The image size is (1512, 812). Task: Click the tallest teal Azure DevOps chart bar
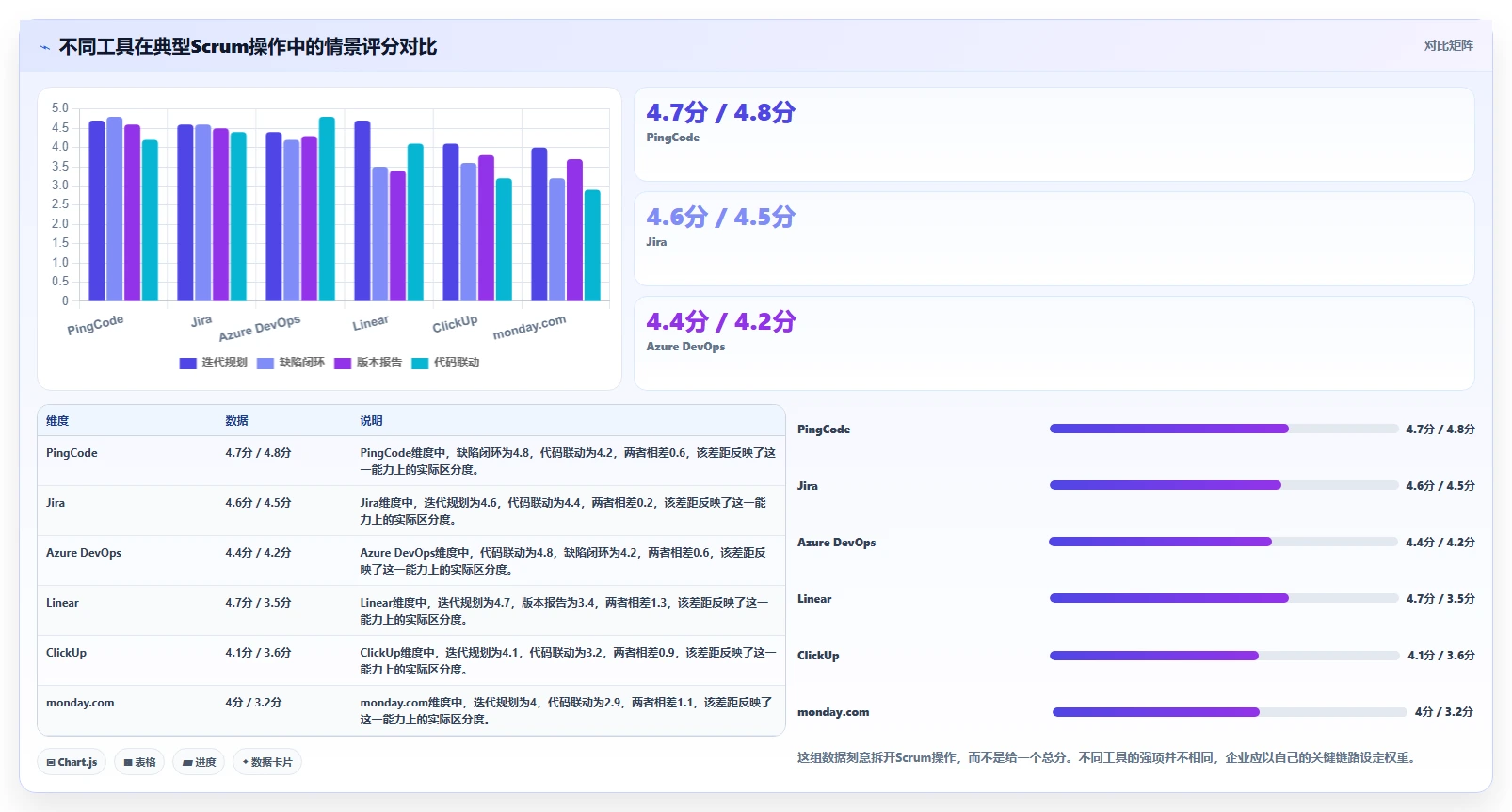tap(327, 209)
